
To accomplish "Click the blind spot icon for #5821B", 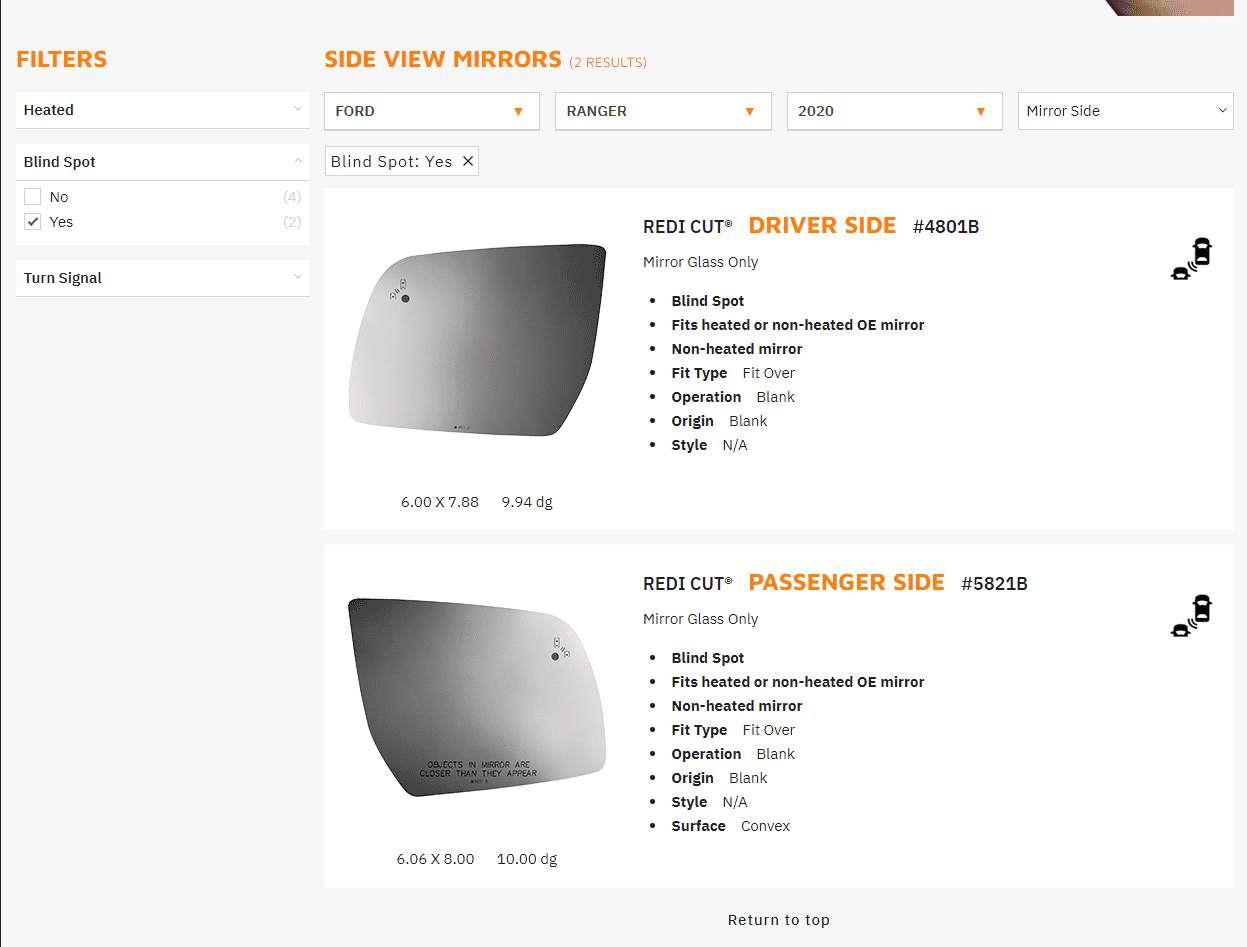I will pos(1191,615).
